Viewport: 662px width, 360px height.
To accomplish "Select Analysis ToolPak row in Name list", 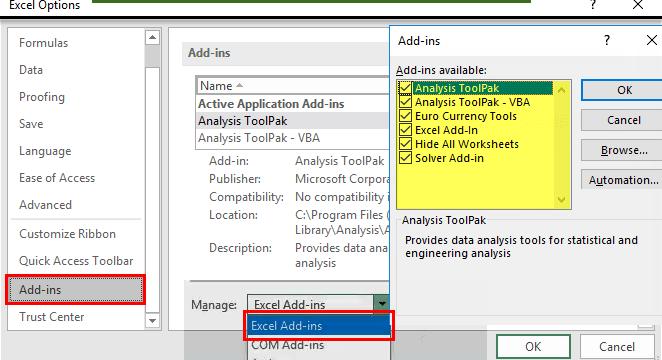I will pyautogui.click(x=292, y=121).
